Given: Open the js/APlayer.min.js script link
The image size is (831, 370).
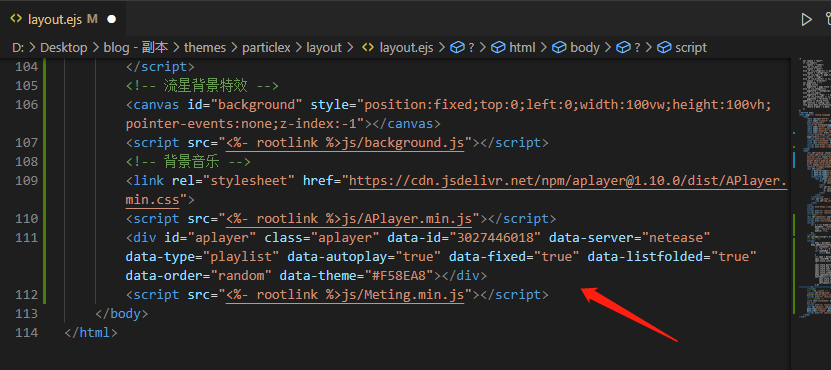Looking at the screenshot, I should [349, 219].
